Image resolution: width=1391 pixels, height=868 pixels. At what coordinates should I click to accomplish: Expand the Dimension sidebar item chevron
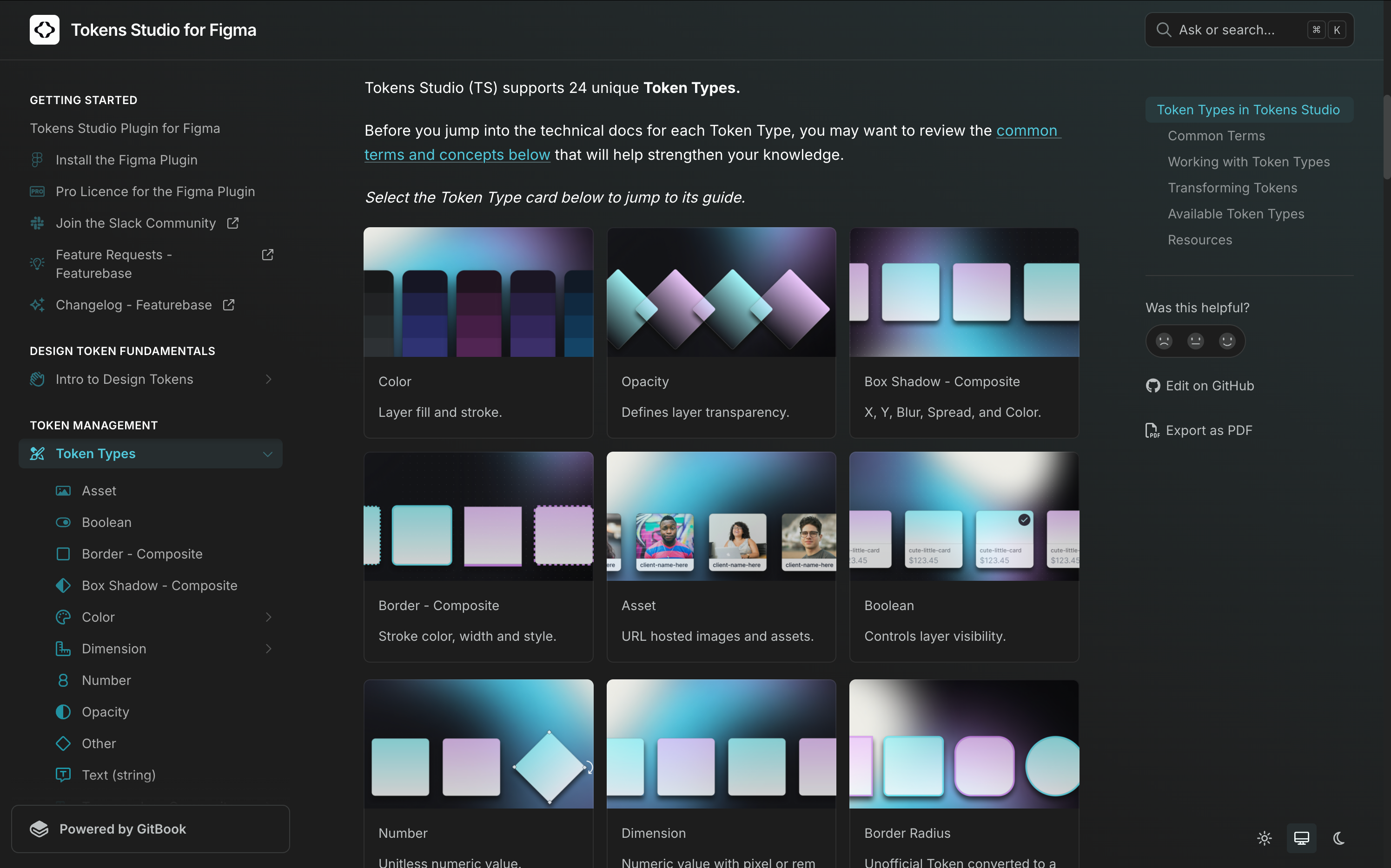tap(268, 649)
